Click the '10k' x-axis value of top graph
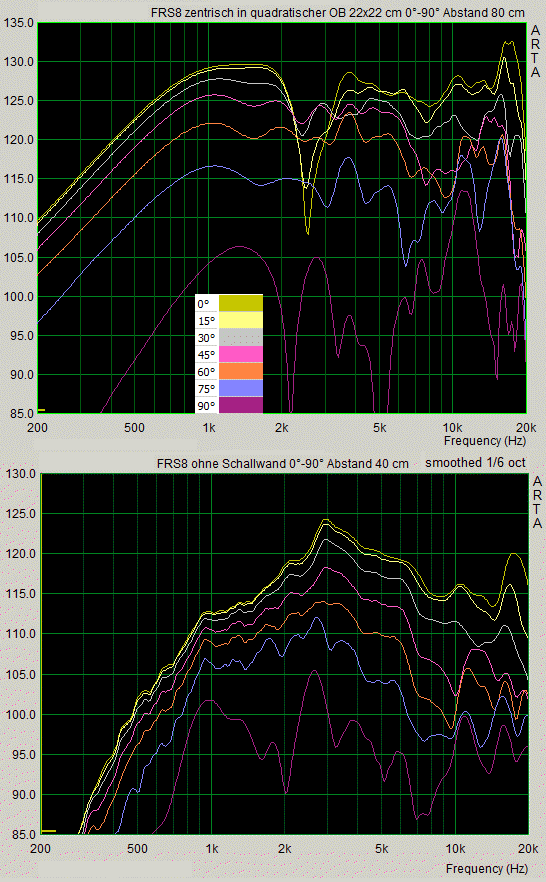This screenshot has height=882, width=546. (x=452, y=428)
